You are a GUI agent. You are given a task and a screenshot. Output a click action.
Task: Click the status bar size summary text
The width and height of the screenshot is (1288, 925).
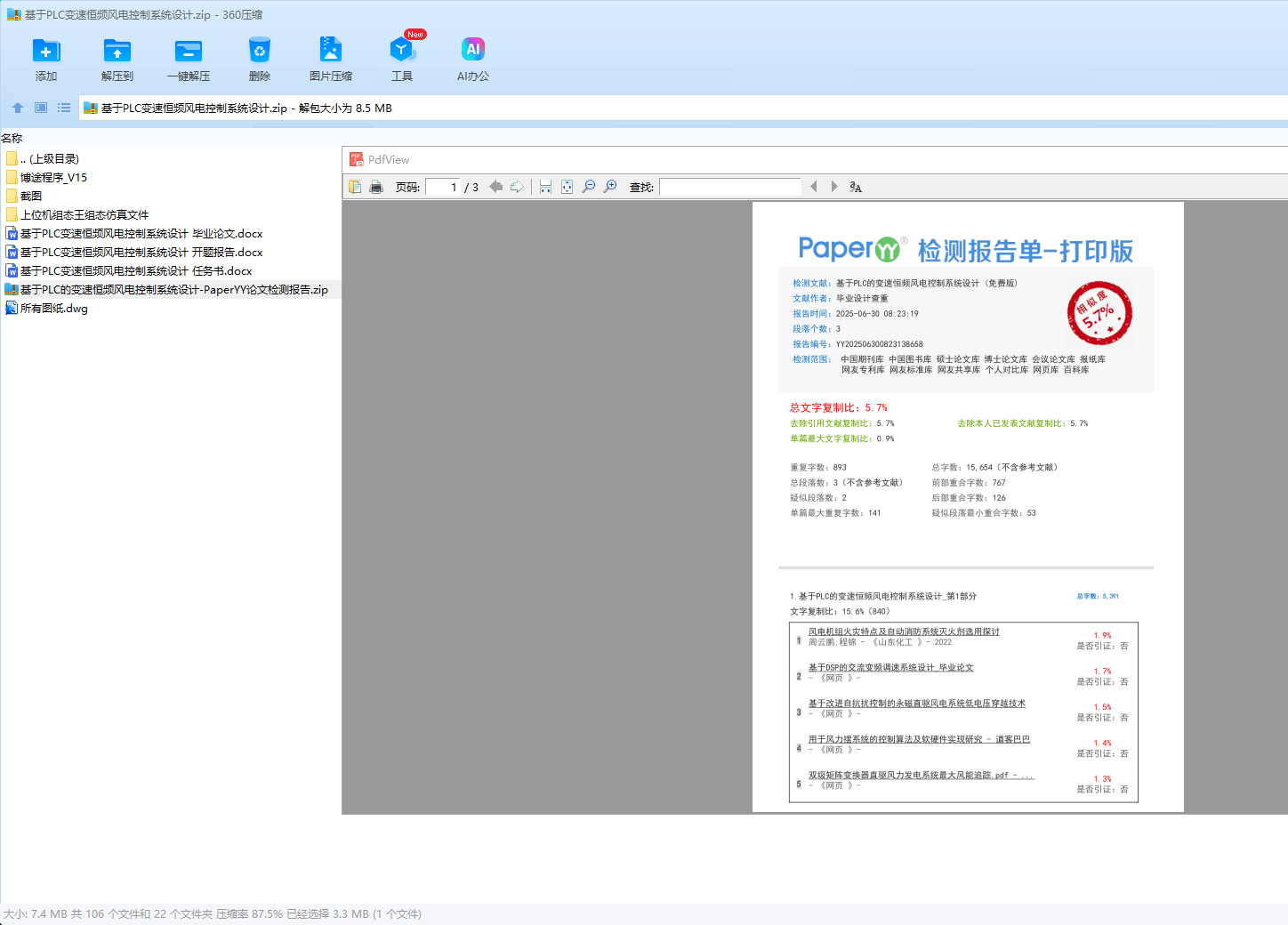tap(213, 913)
